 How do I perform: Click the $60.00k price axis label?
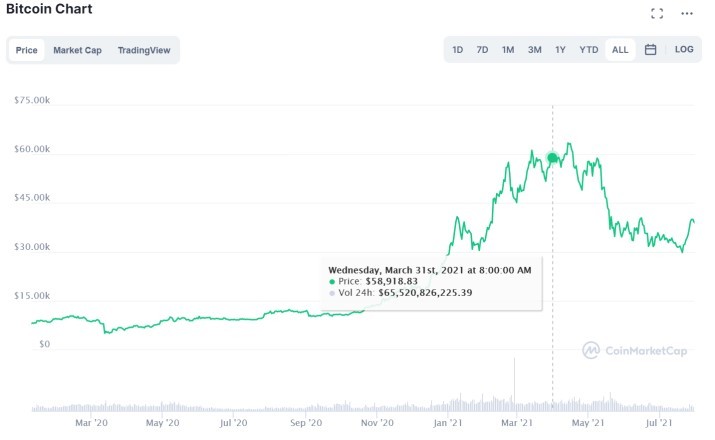(32, 150)
